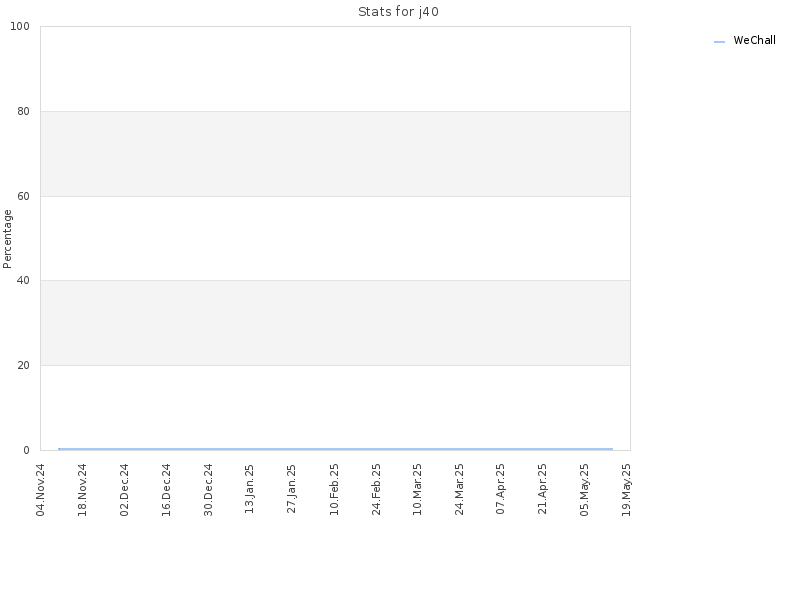Click the 30.Dec.24 date label

point(208,490)
